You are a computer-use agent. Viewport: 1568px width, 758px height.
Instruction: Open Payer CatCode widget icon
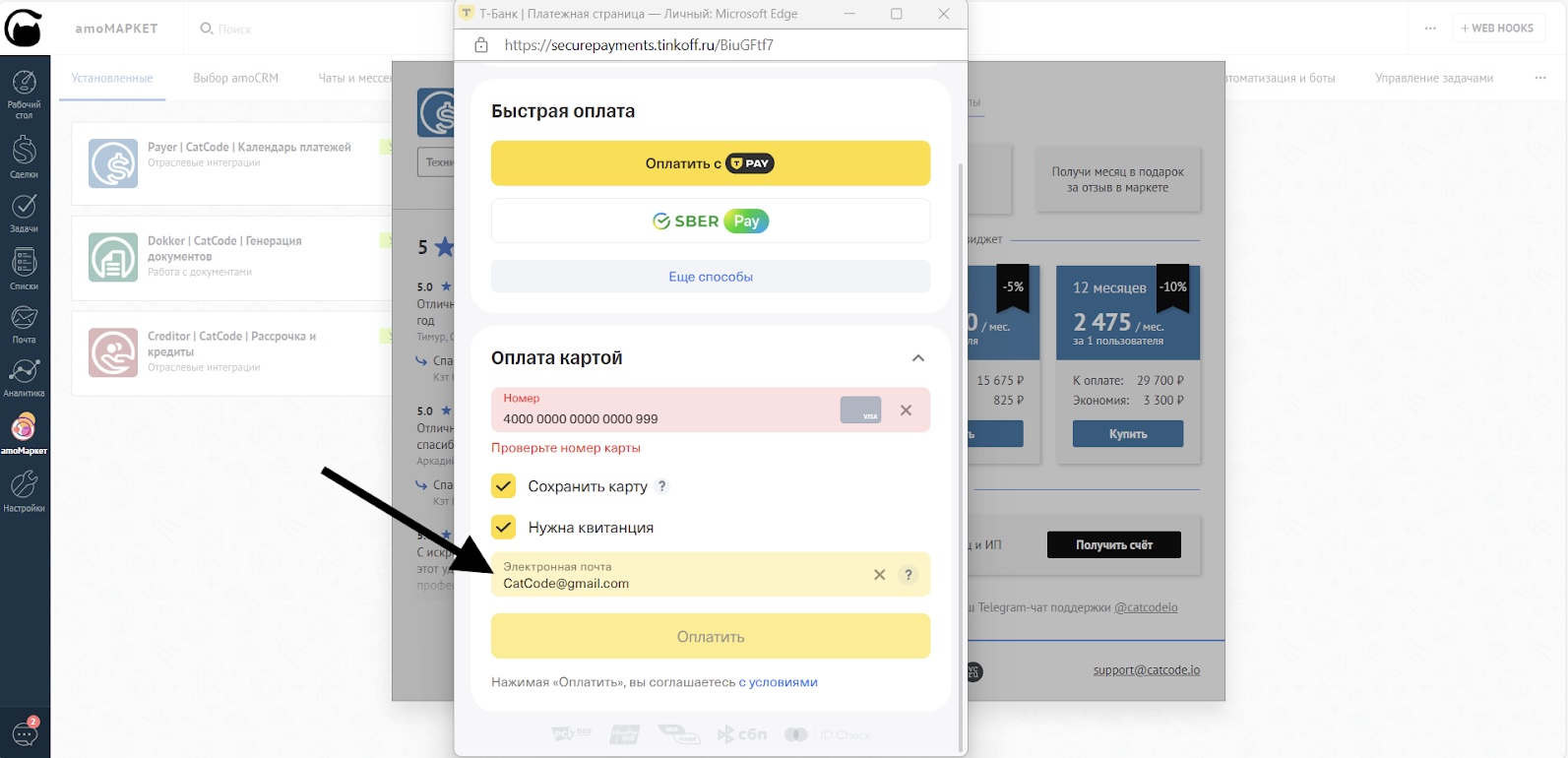[113, 163]
